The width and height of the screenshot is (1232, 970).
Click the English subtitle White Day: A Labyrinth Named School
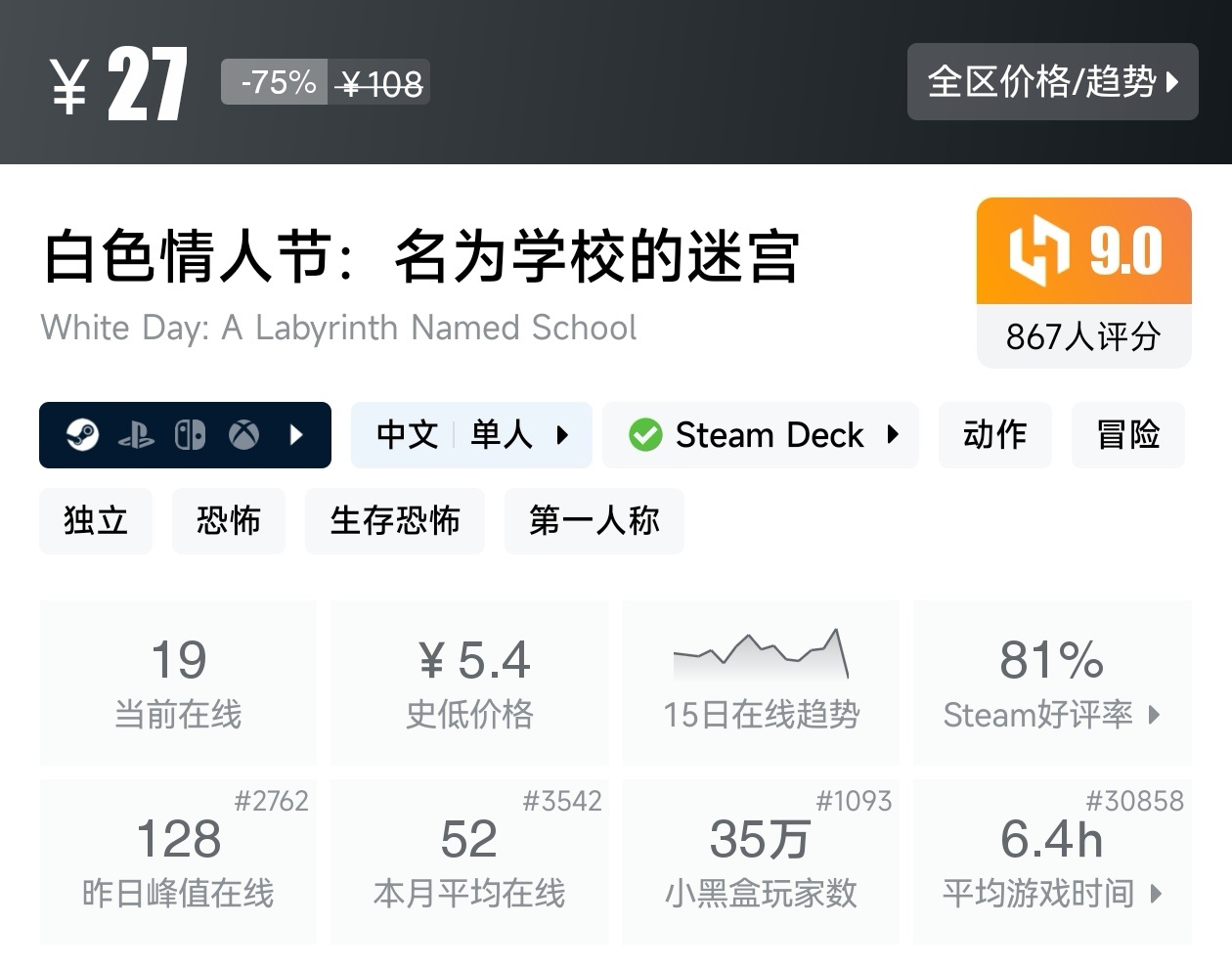[338, 328]
